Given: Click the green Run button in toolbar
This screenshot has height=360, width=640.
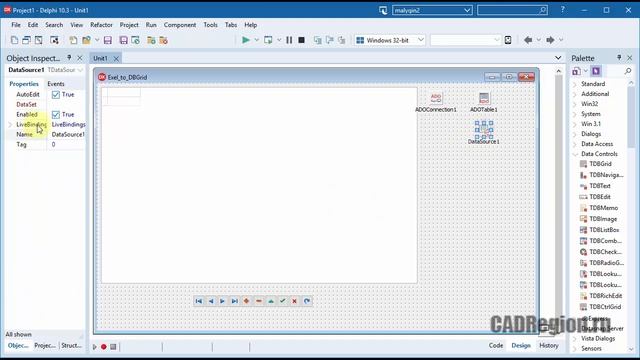Looking at the screenshot, I should click(246, 40).
